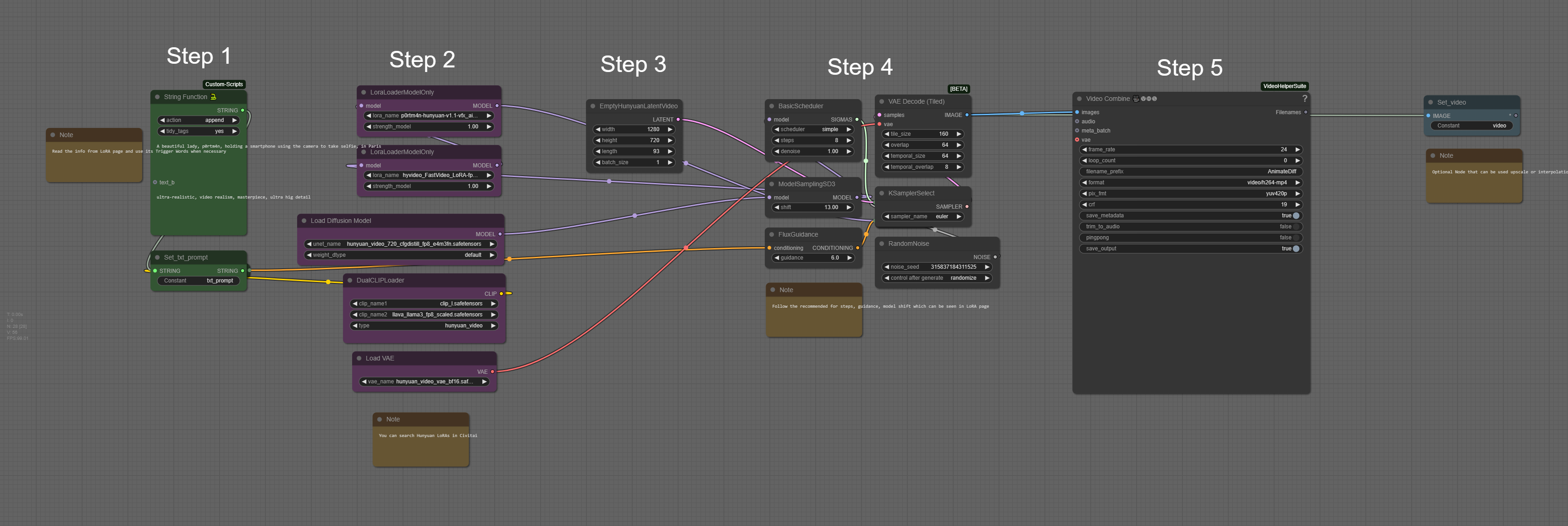Collapse the BasicScheduler node via its title dot

tap(772, 105)
